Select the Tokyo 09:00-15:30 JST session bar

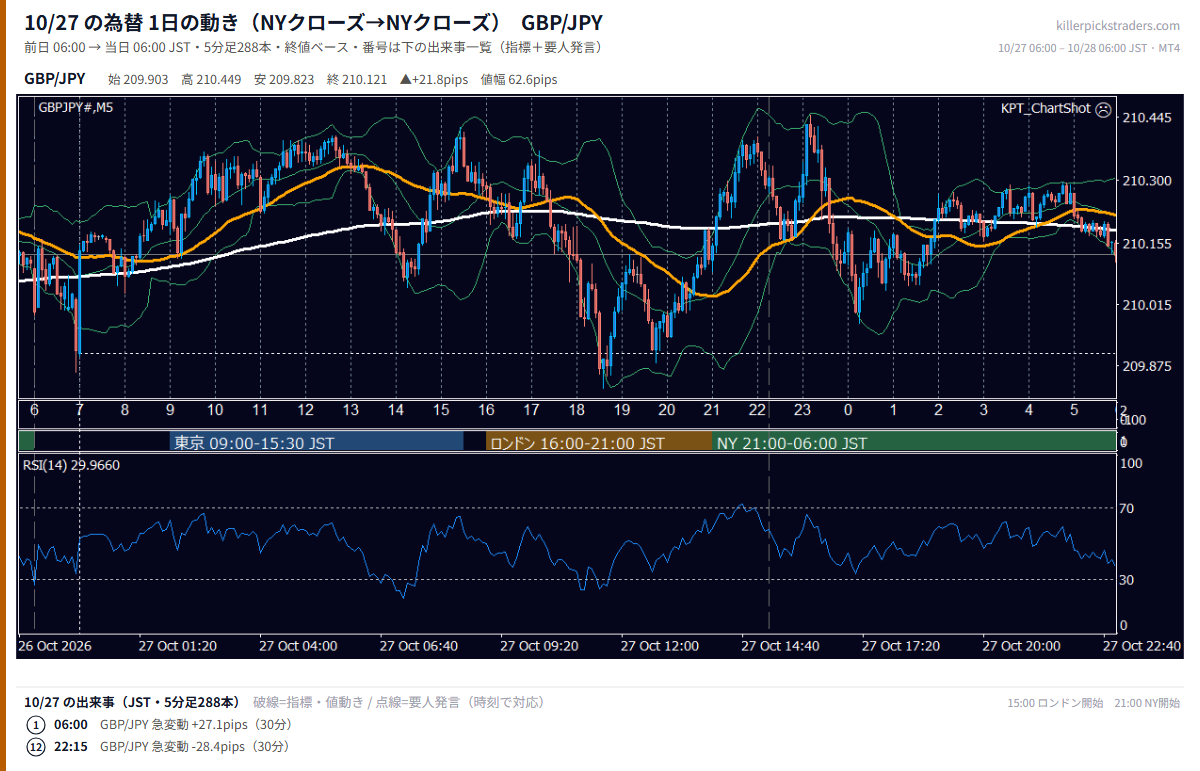coord(317,442)
